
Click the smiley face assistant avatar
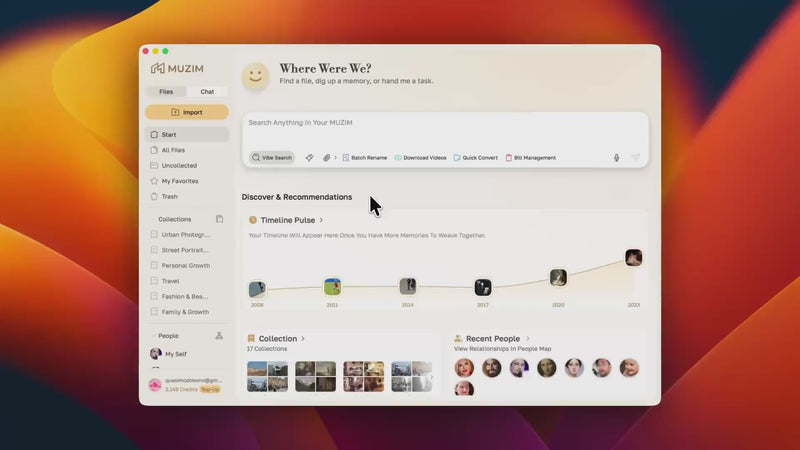pyautogui.click(x=255, y=77)
